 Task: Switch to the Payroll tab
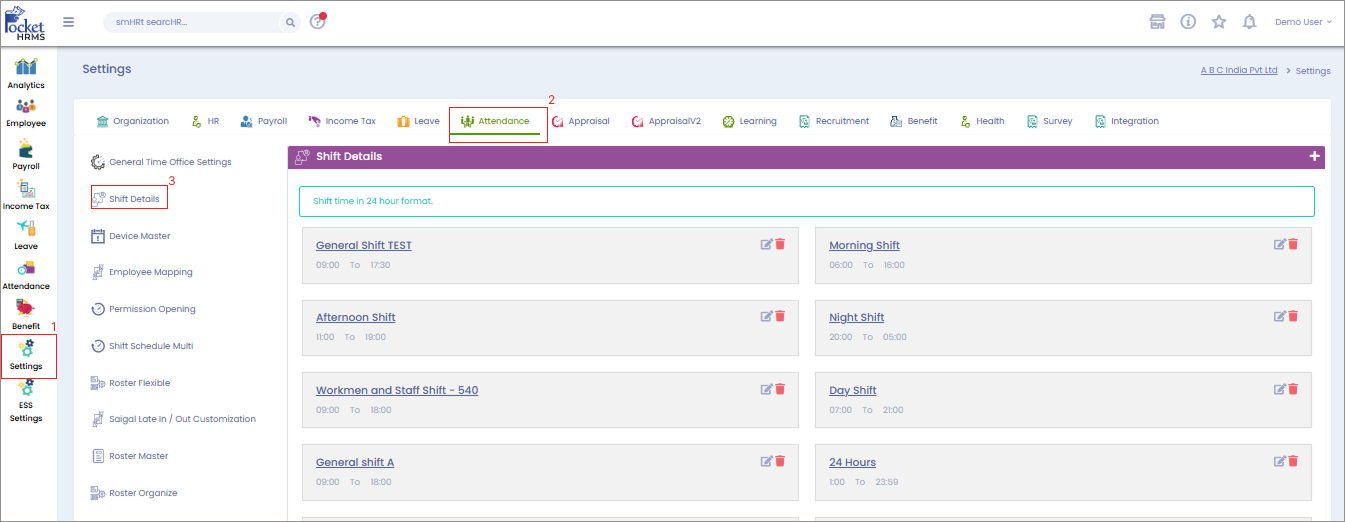(263, 121)
